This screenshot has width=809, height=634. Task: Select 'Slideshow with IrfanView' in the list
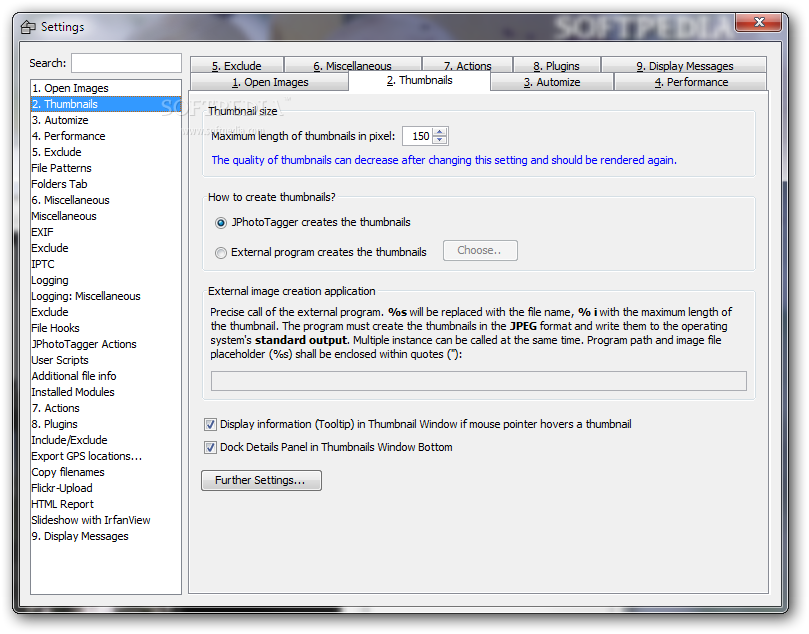[106, 520]
